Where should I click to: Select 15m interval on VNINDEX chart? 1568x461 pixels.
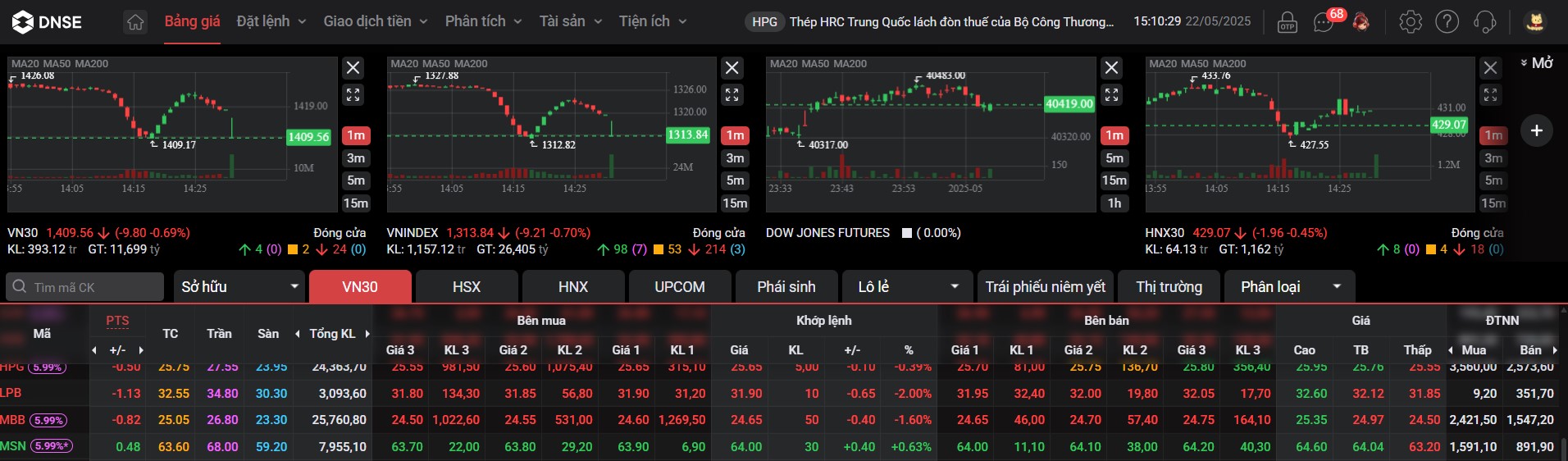[x=735, y=203]
